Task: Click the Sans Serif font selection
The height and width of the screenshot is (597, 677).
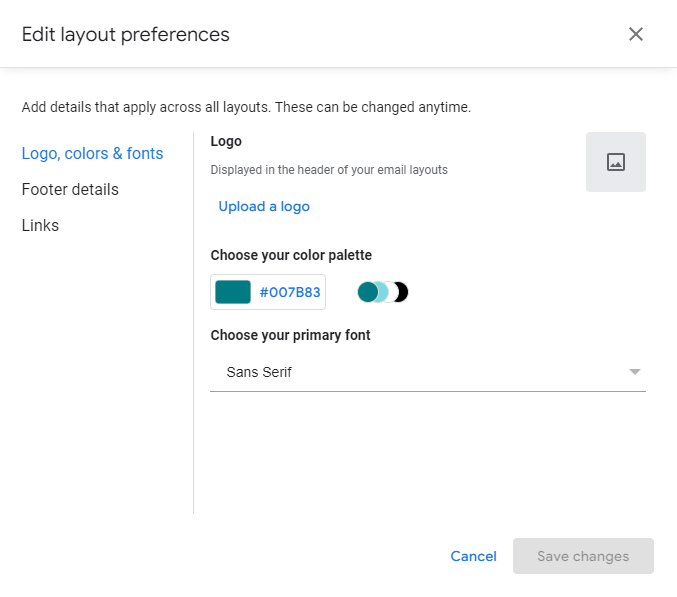Action: point(260,372)
